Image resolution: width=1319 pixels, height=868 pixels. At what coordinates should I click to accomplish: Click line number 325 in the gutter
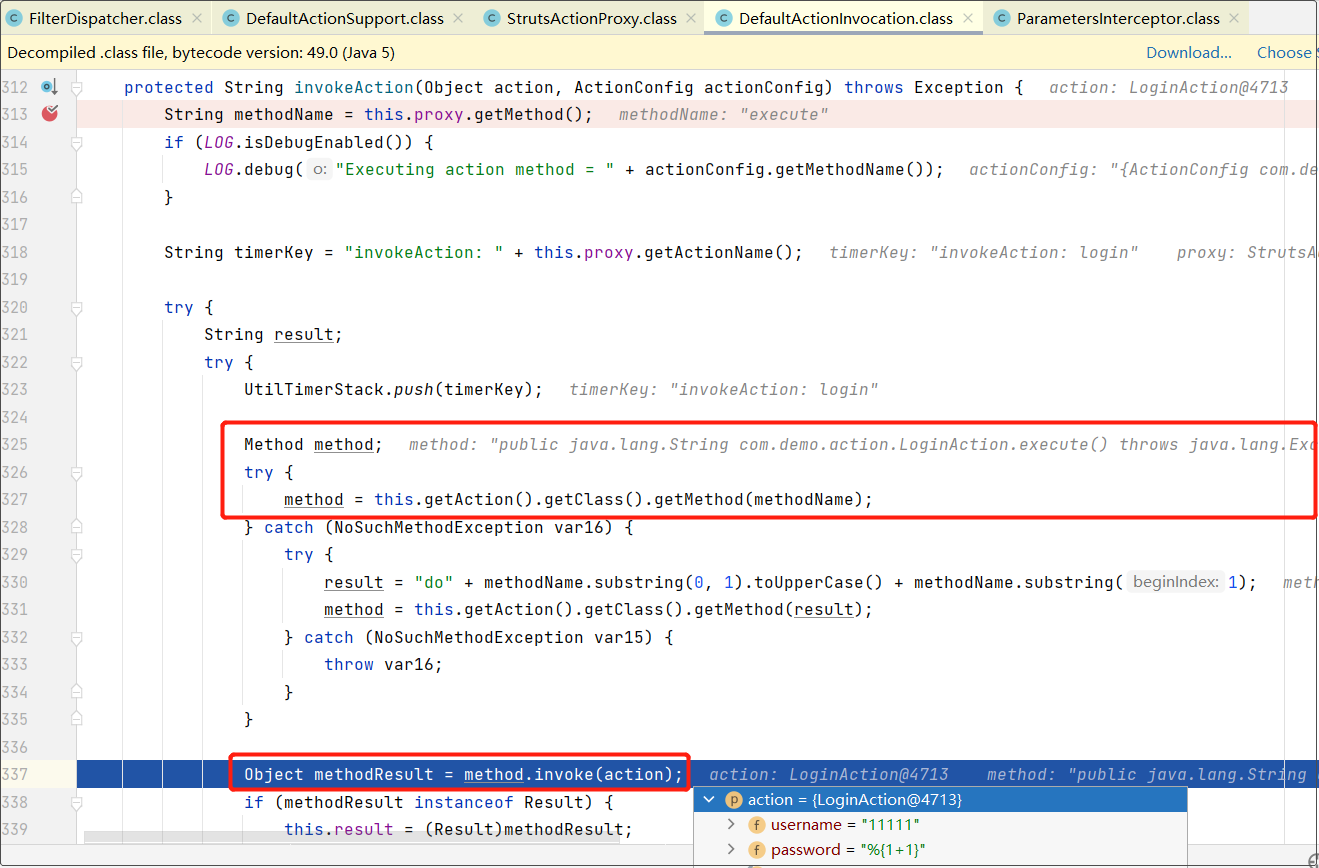click(x=15, y=444)
